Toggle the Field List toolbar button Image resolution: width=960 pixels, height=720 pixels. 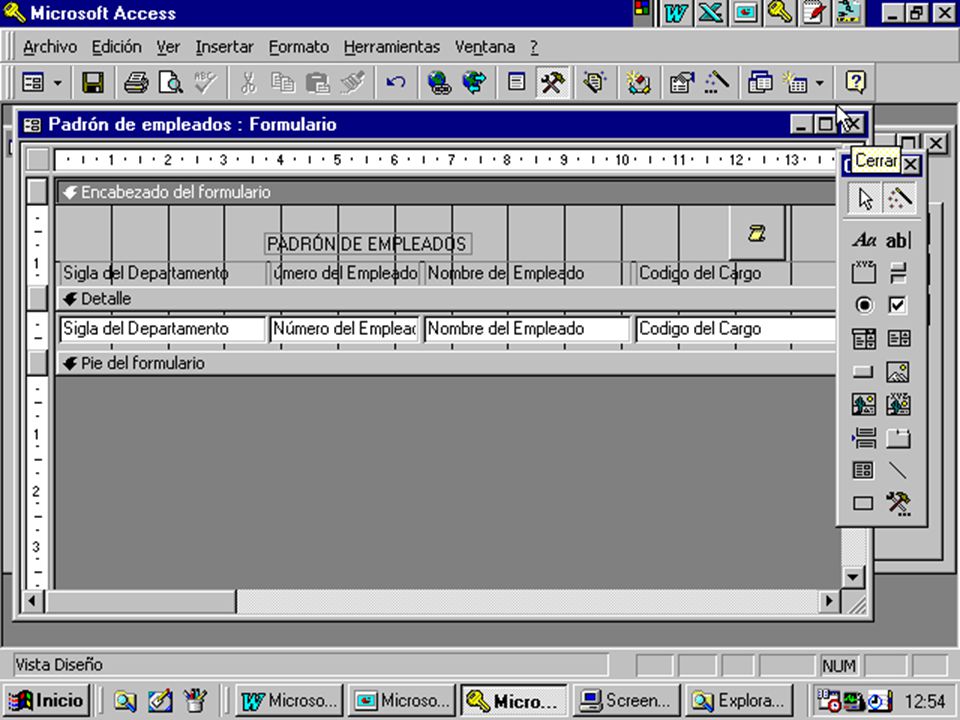517,82
